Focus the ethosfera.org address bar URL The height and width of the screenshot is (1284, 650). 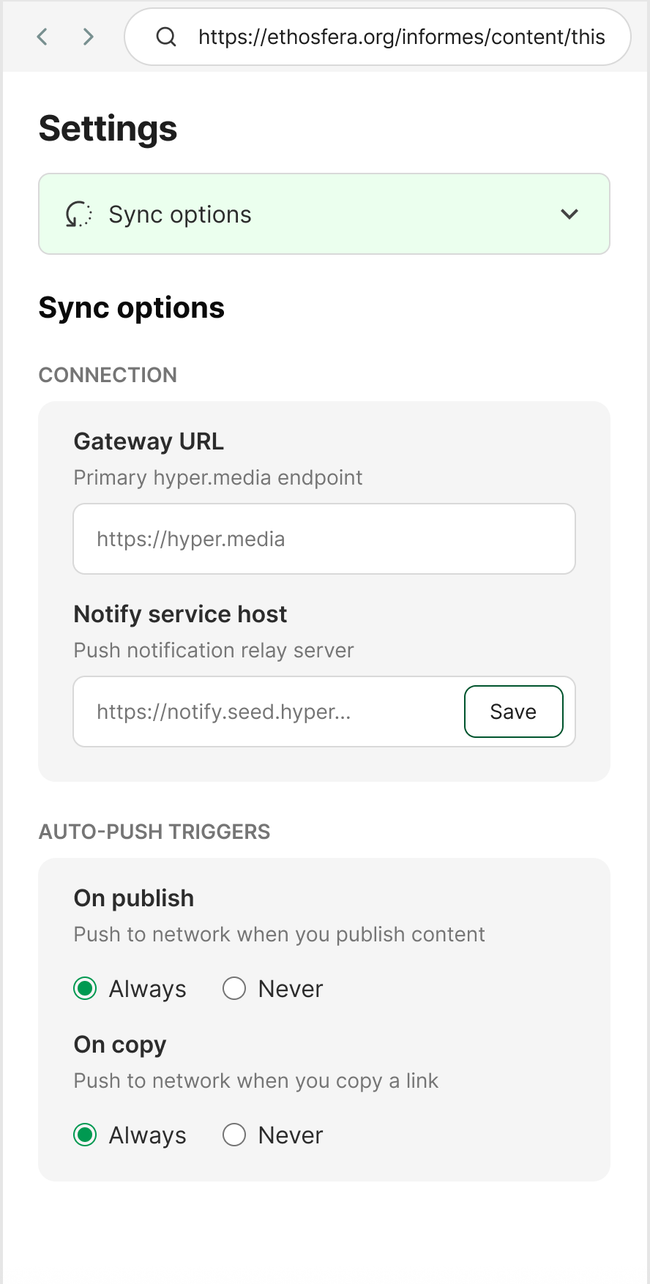401,37
